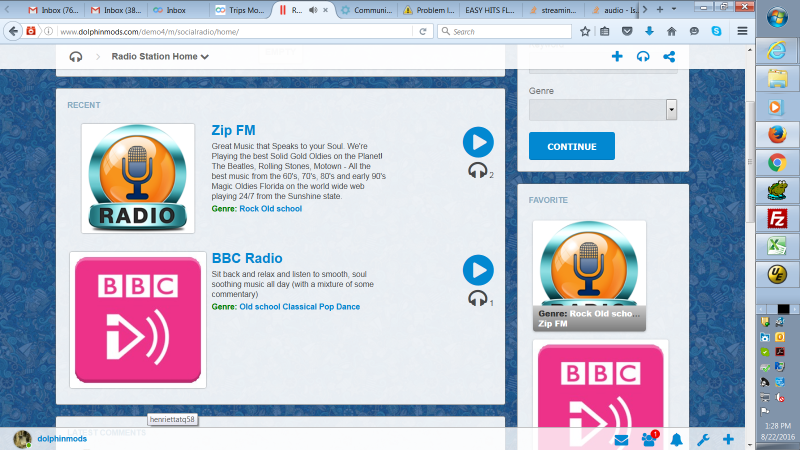Go to the browser home page icon
This screenshot has height=450, width=800.
[x=671, y=31]
